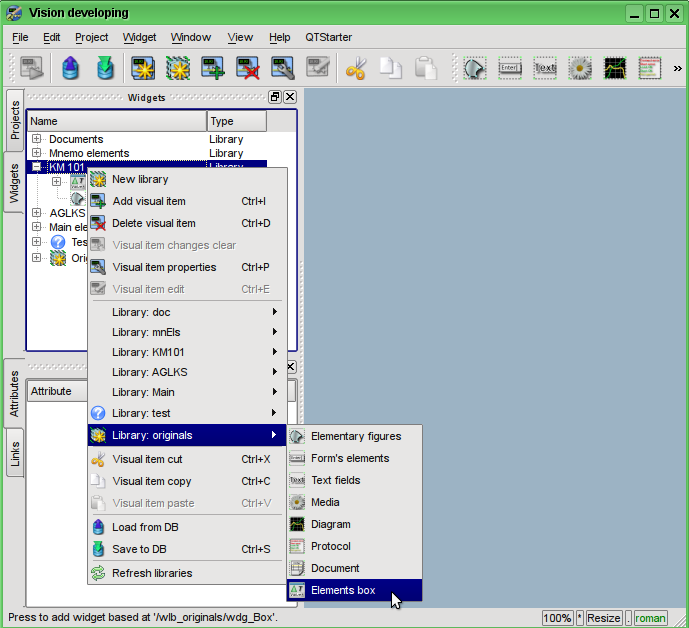The height and width of the screenshot is (628, 689).
Task: Click the roman user button in status bar
Action: tap(650, 618)
